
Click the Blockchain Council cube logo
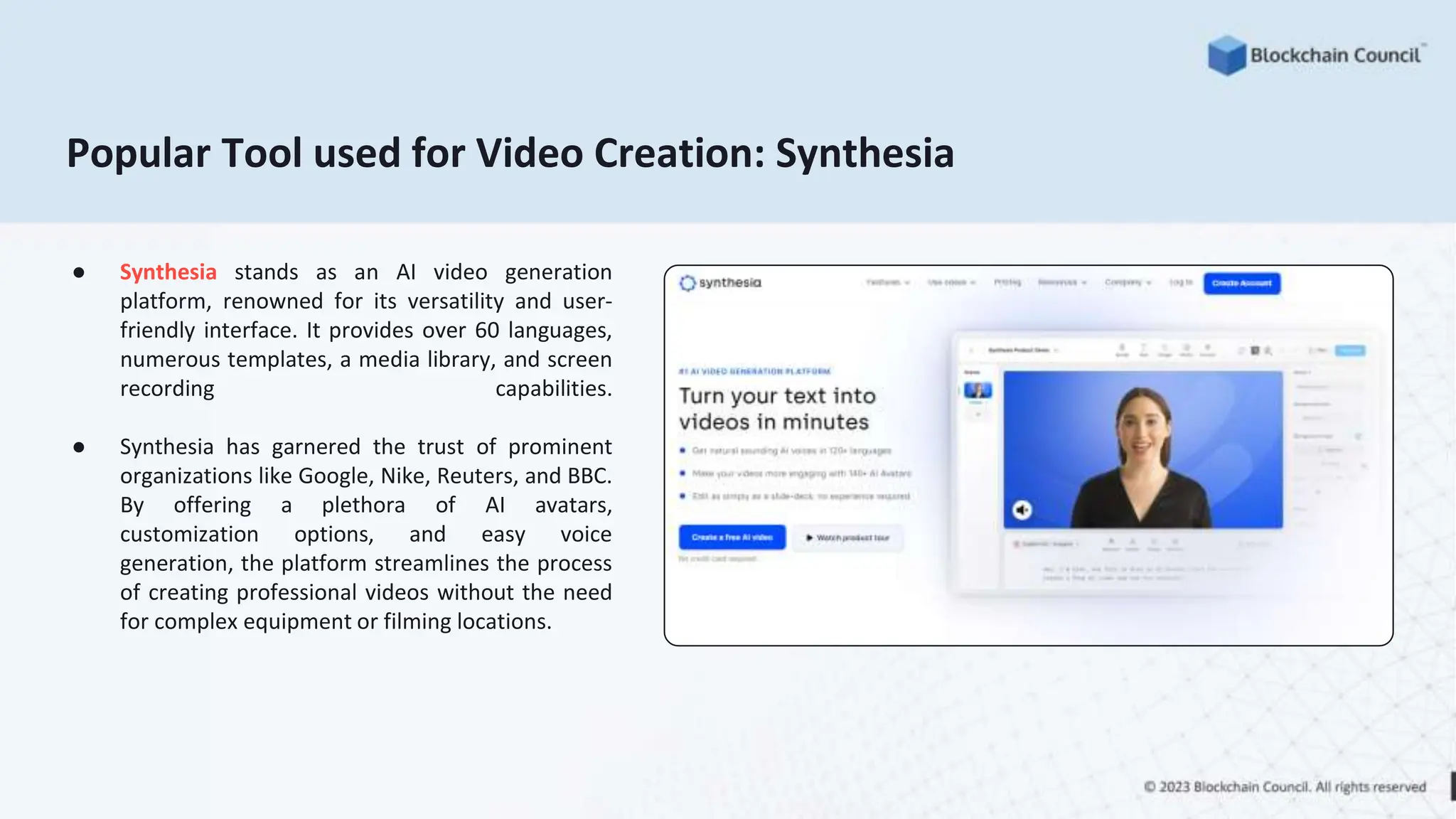click(1226, 55)
